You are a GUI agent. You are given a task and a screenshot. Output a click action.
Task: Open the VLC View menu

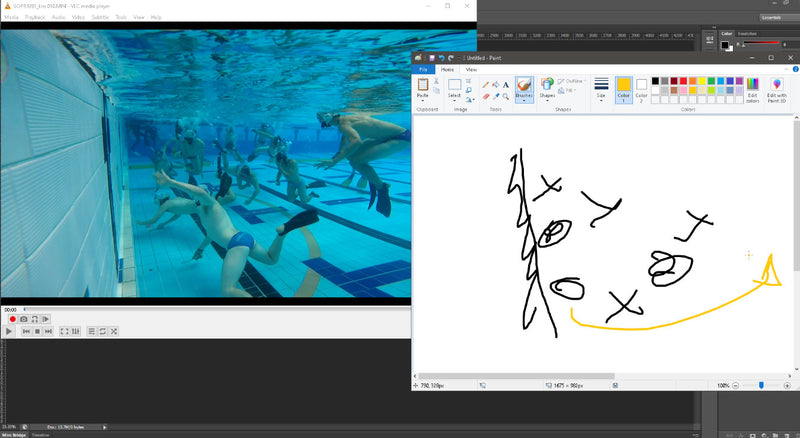(x=139, y=17)
